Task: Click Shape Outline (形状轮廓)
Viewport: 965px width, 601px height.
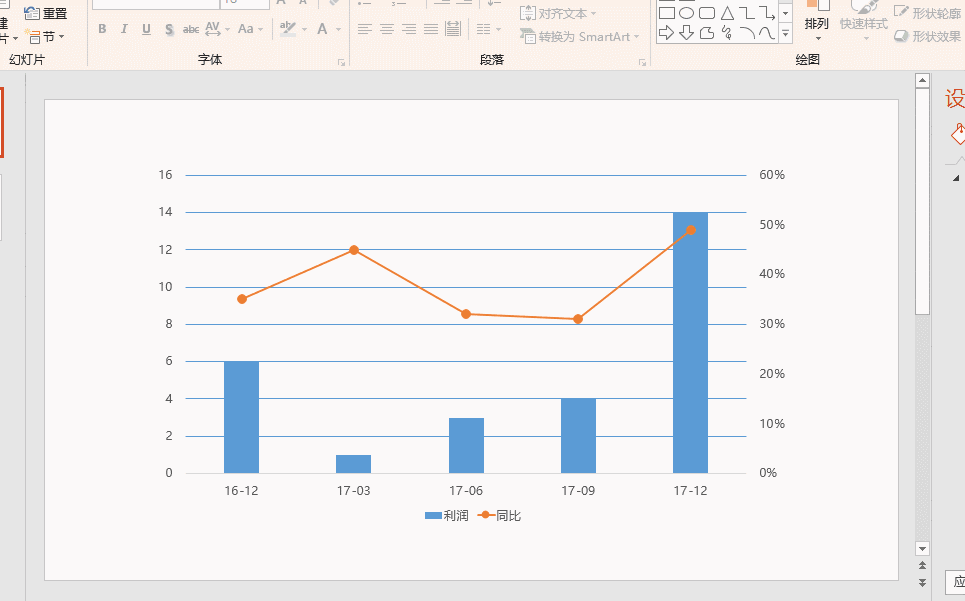Action: coord(929,13)
